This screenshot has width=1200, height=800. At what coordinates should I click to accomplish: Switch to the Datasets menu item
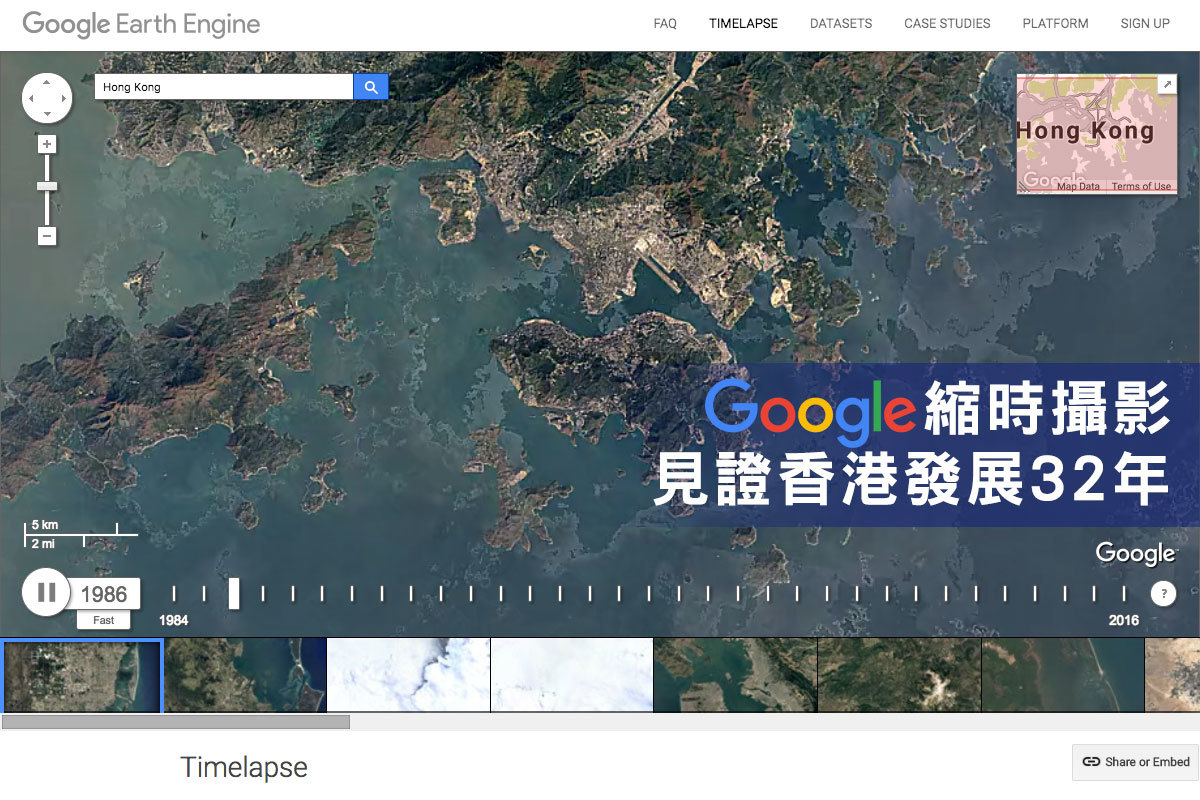coord(841,24)
